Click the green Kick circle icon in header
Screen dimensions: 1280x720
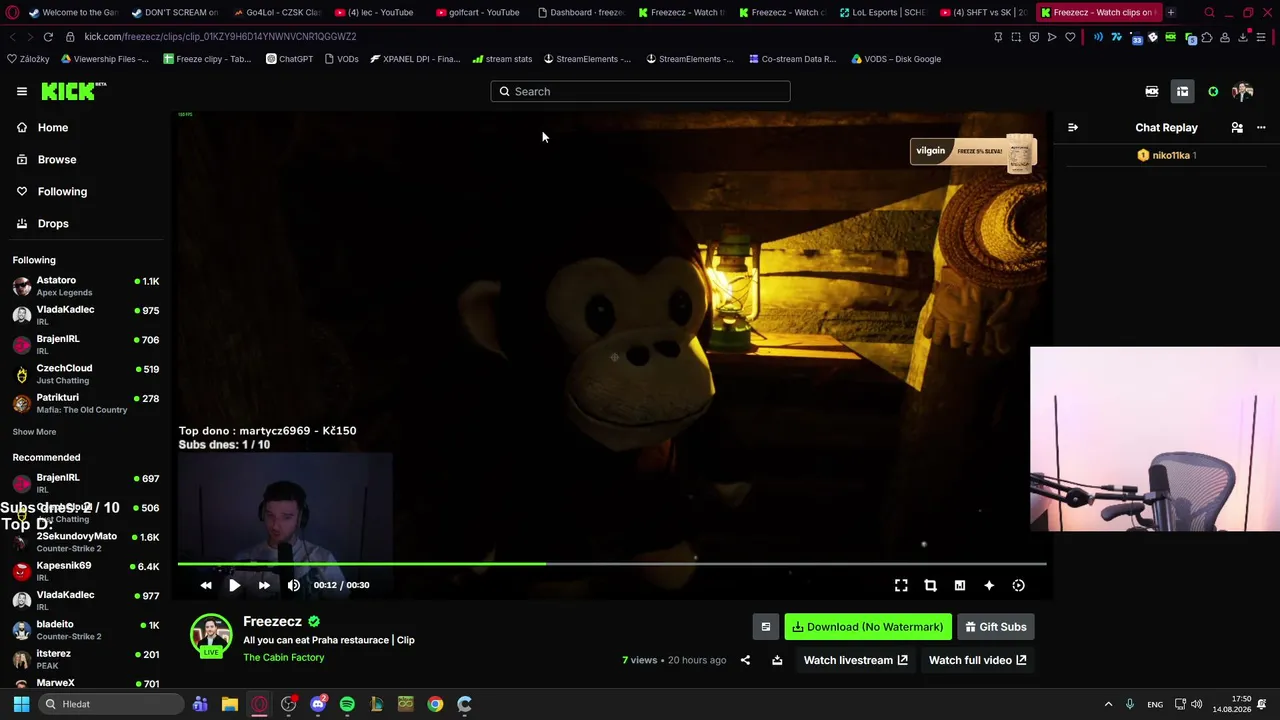(x=1213, y=92)
